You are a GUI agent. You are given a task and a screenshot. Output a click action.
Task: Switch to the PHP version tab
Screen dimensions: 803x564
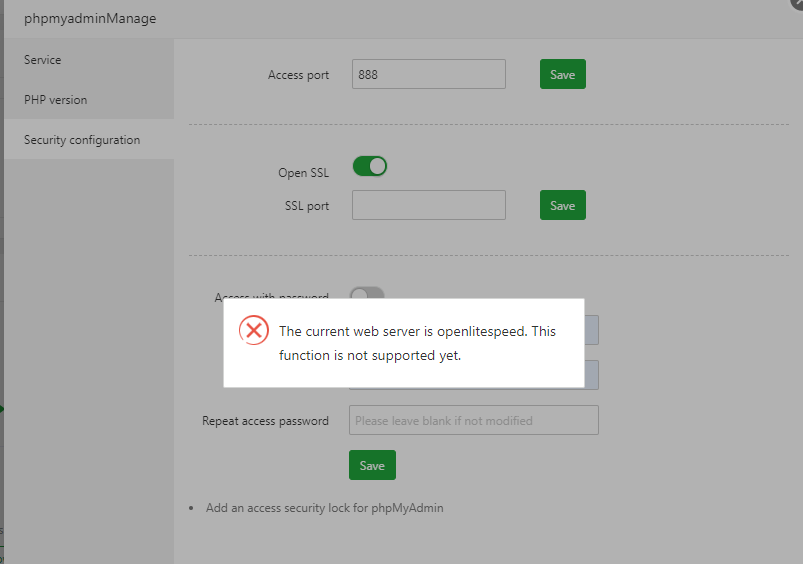pyautogui.click(x=56, y=100)
